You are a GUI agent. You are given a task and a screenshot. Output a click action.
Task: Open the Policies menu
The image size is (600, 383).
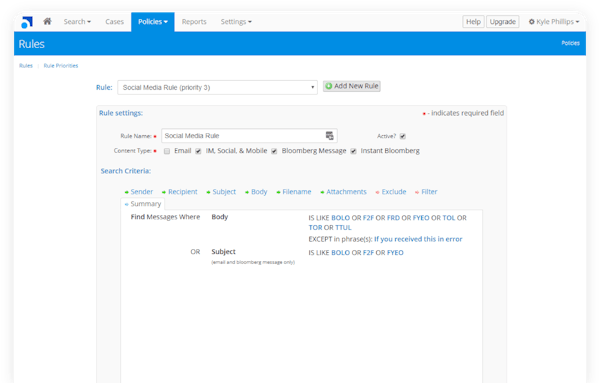click(153, 22)
